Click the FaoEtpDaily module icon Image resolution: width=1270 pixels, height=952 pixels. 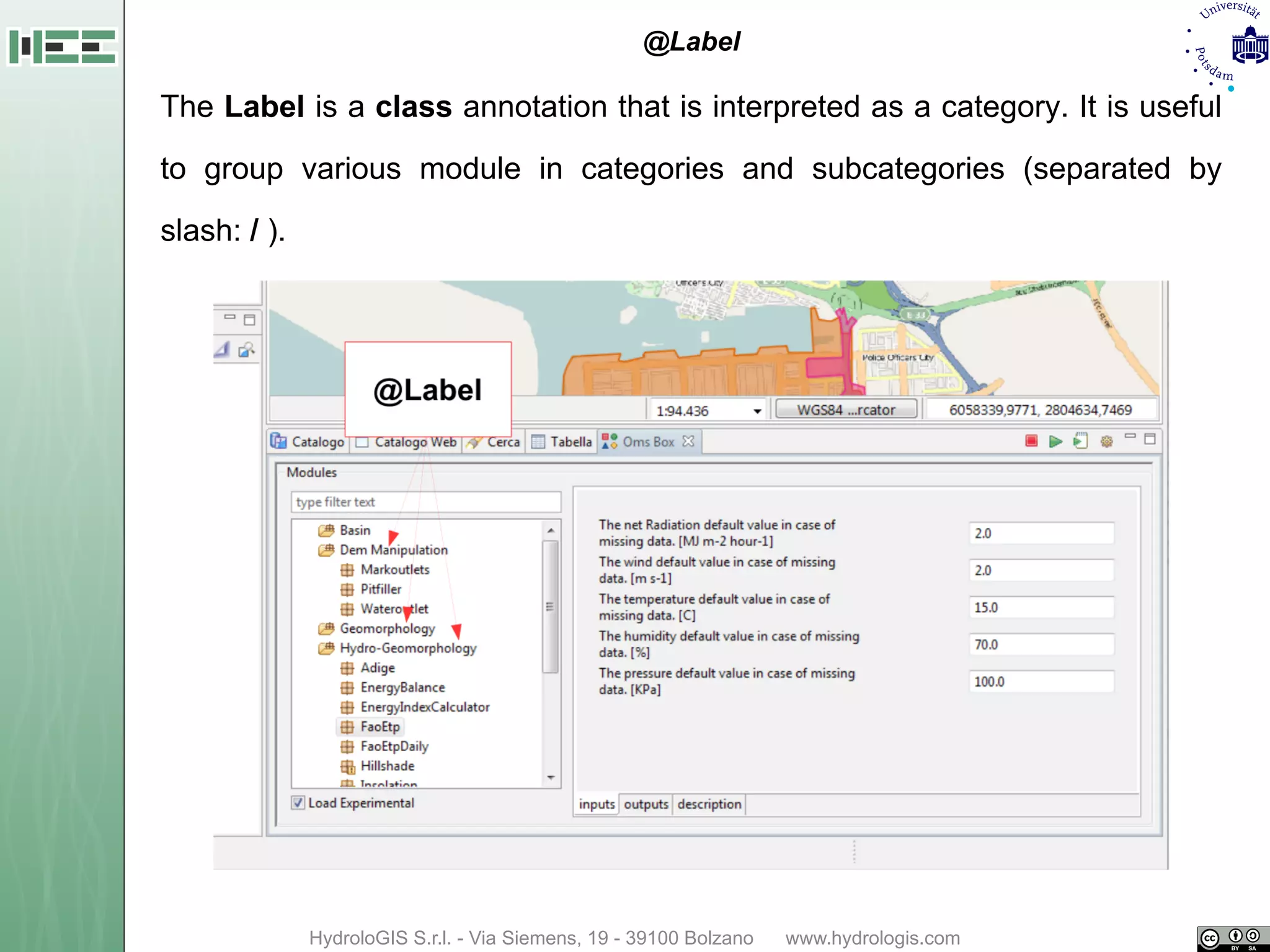tap(347, 747)
